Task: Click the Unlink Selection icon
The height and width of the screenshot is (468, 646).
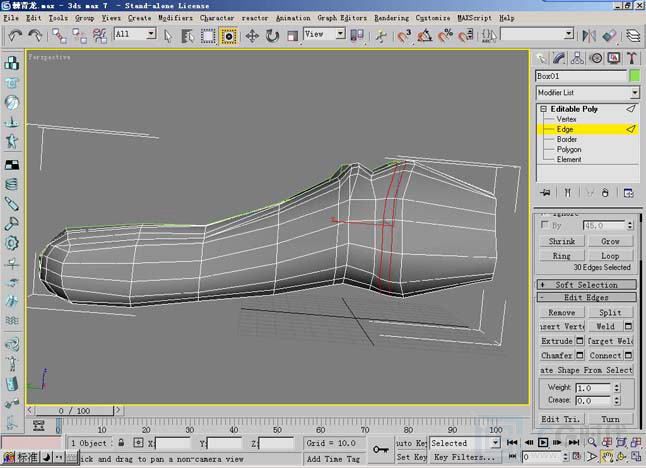Action: tap(79, 36)
